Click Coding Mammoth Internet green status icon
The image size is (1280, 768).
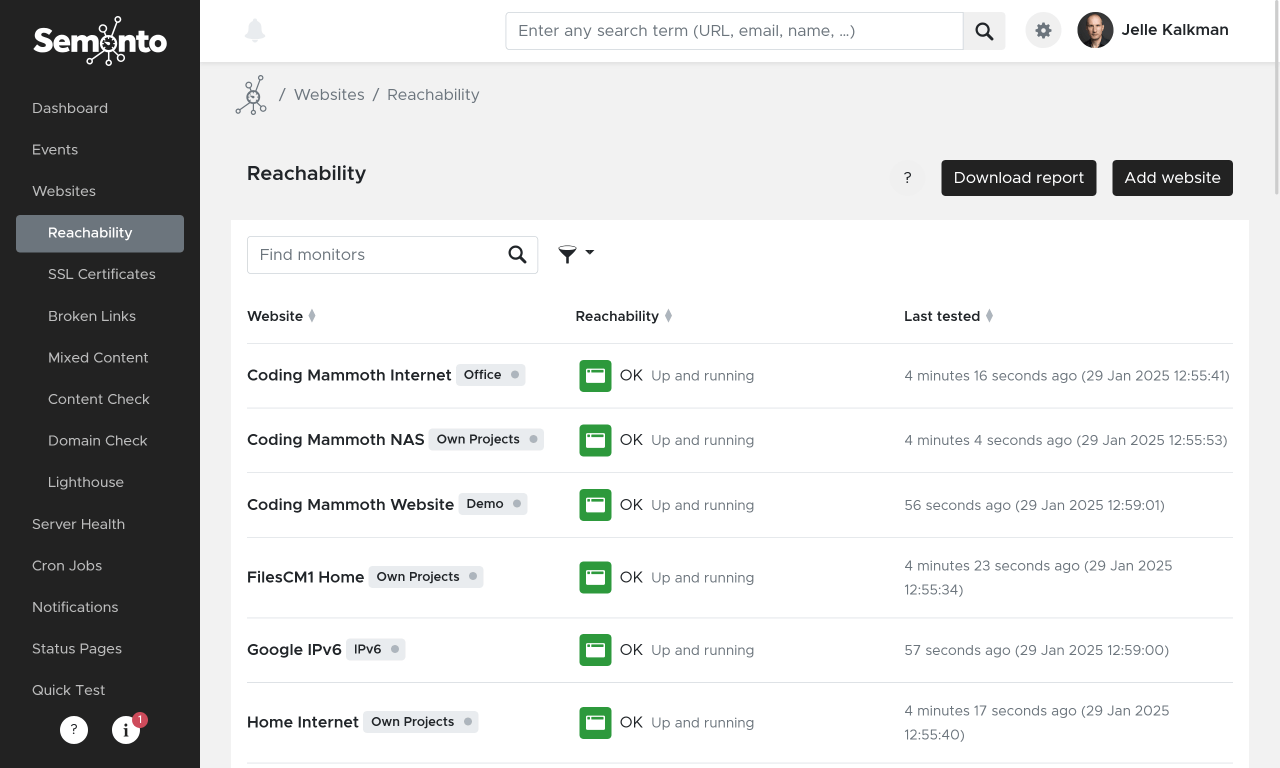(595, 376)
